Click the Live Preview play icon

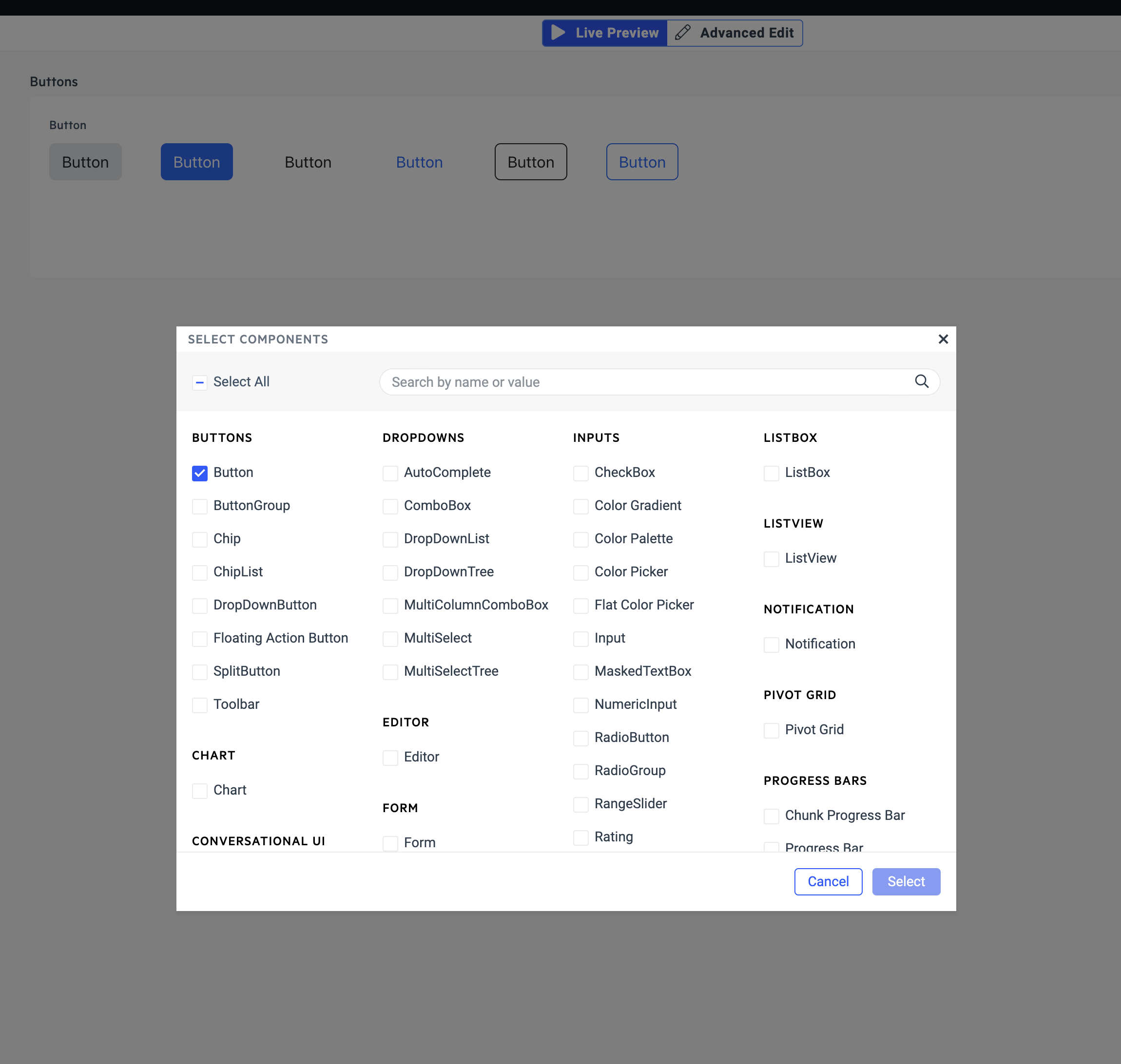tap(558, 33)
